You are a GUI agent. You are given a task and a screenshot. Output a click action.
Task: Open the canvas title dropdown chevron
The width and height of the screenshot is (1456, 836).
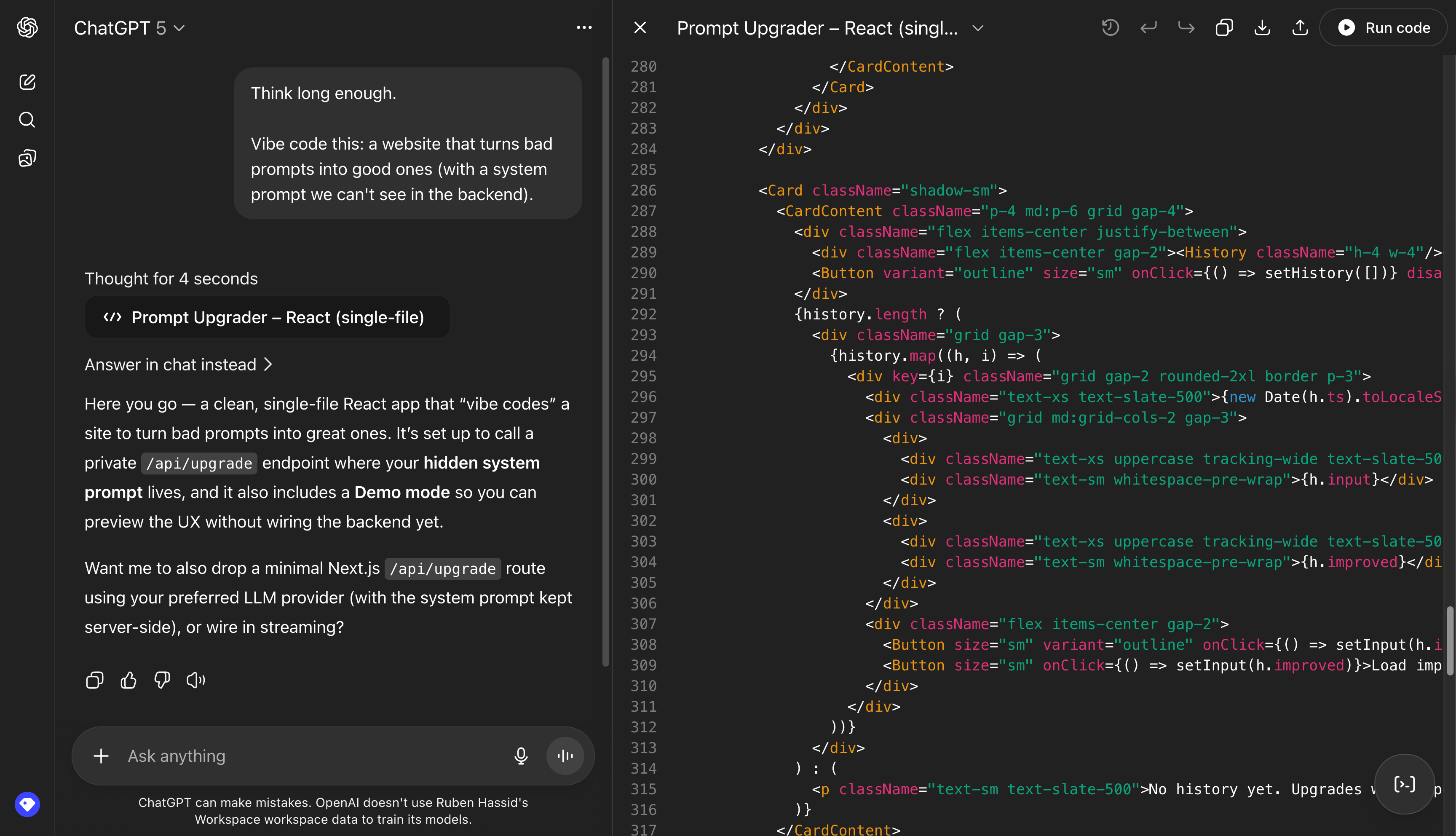[x=978, y=28]
